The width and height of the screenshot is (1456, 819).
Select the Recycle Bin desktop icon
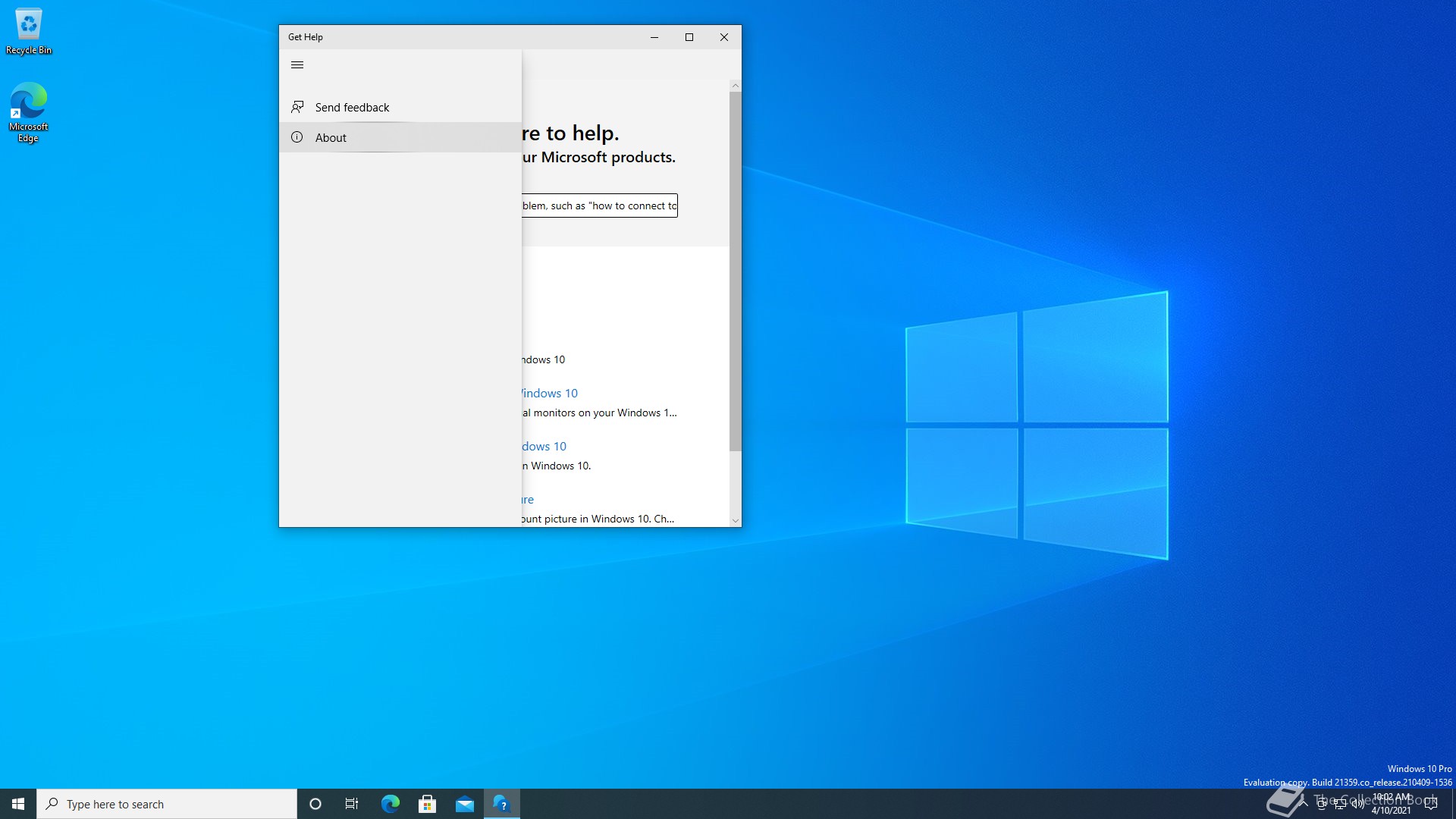(x=29, y=32)
